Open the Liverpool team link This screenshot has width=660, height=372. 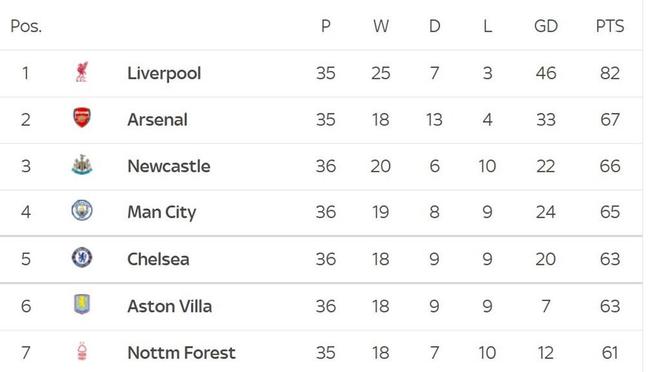(164, 74)
